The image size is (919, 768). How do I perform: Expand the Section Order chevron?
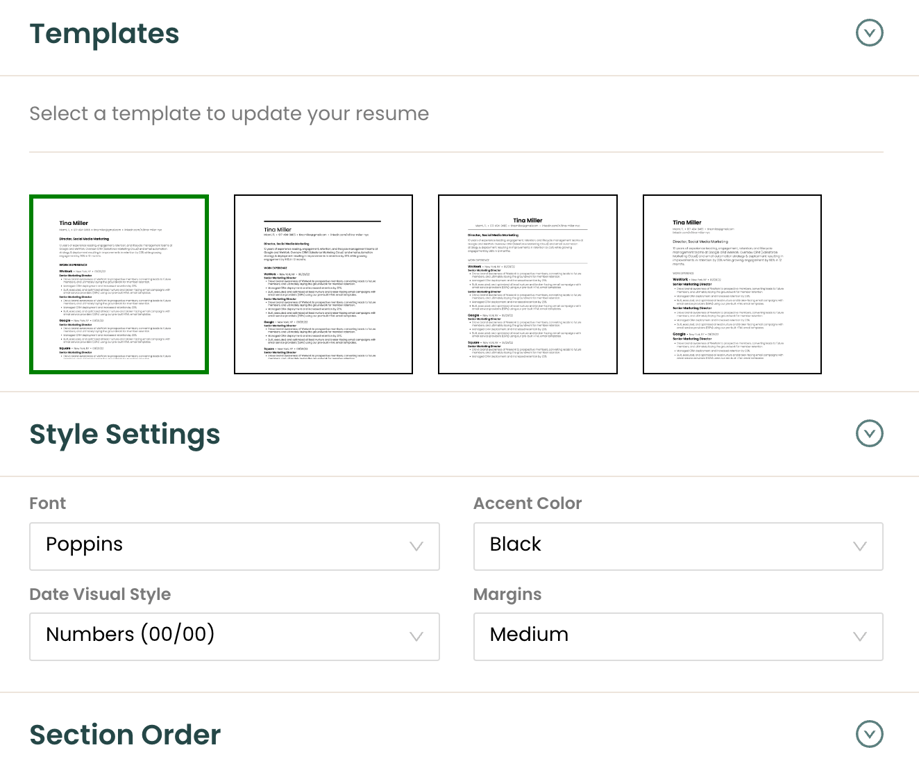coord(869,735)
